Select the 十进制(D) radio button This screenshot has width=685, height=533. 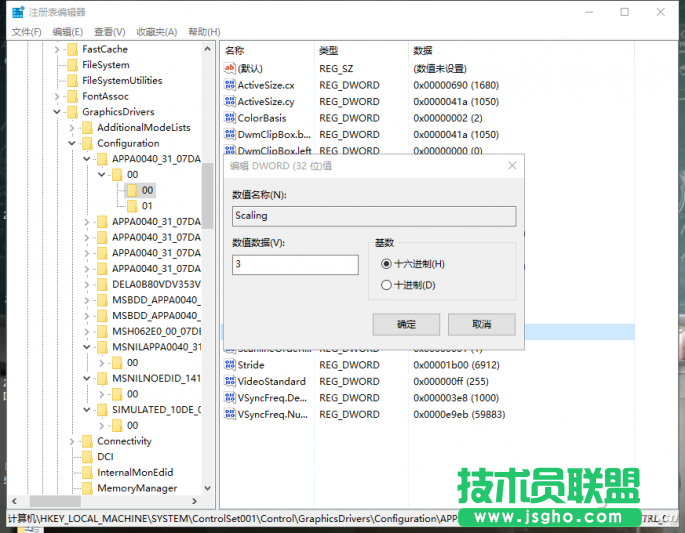(386, 285)
